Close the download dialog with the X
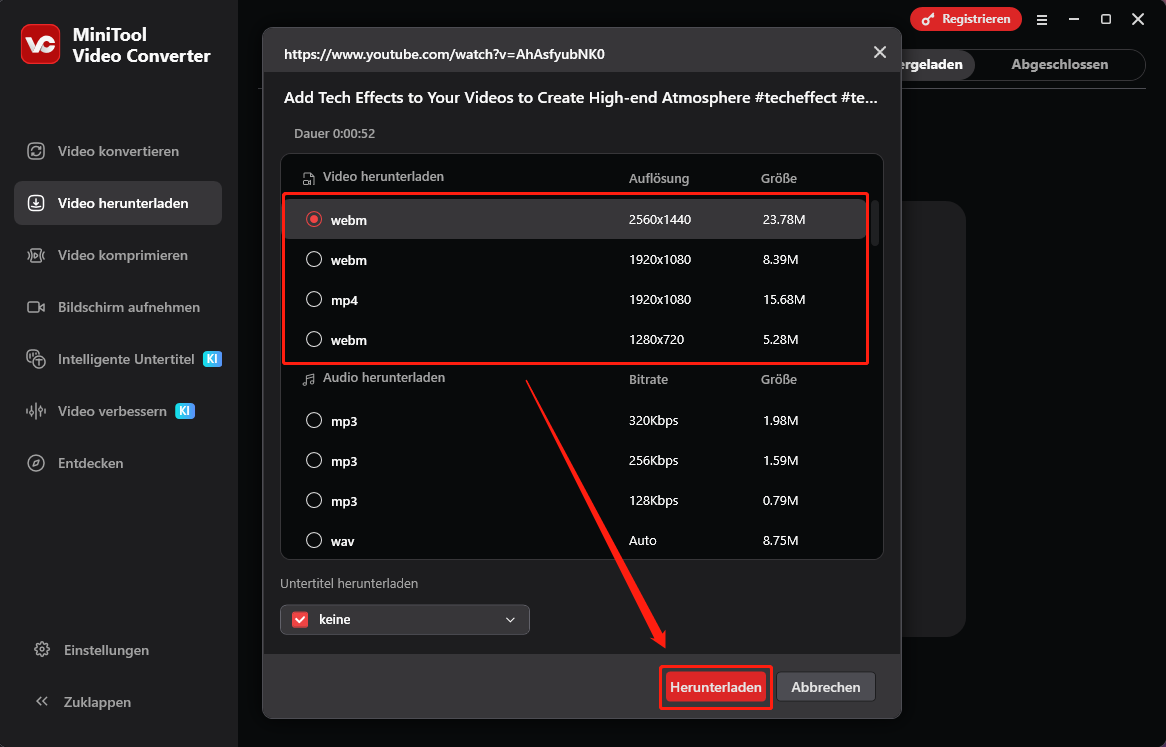This screenshot has width=1166, height=747. [880, 52]
